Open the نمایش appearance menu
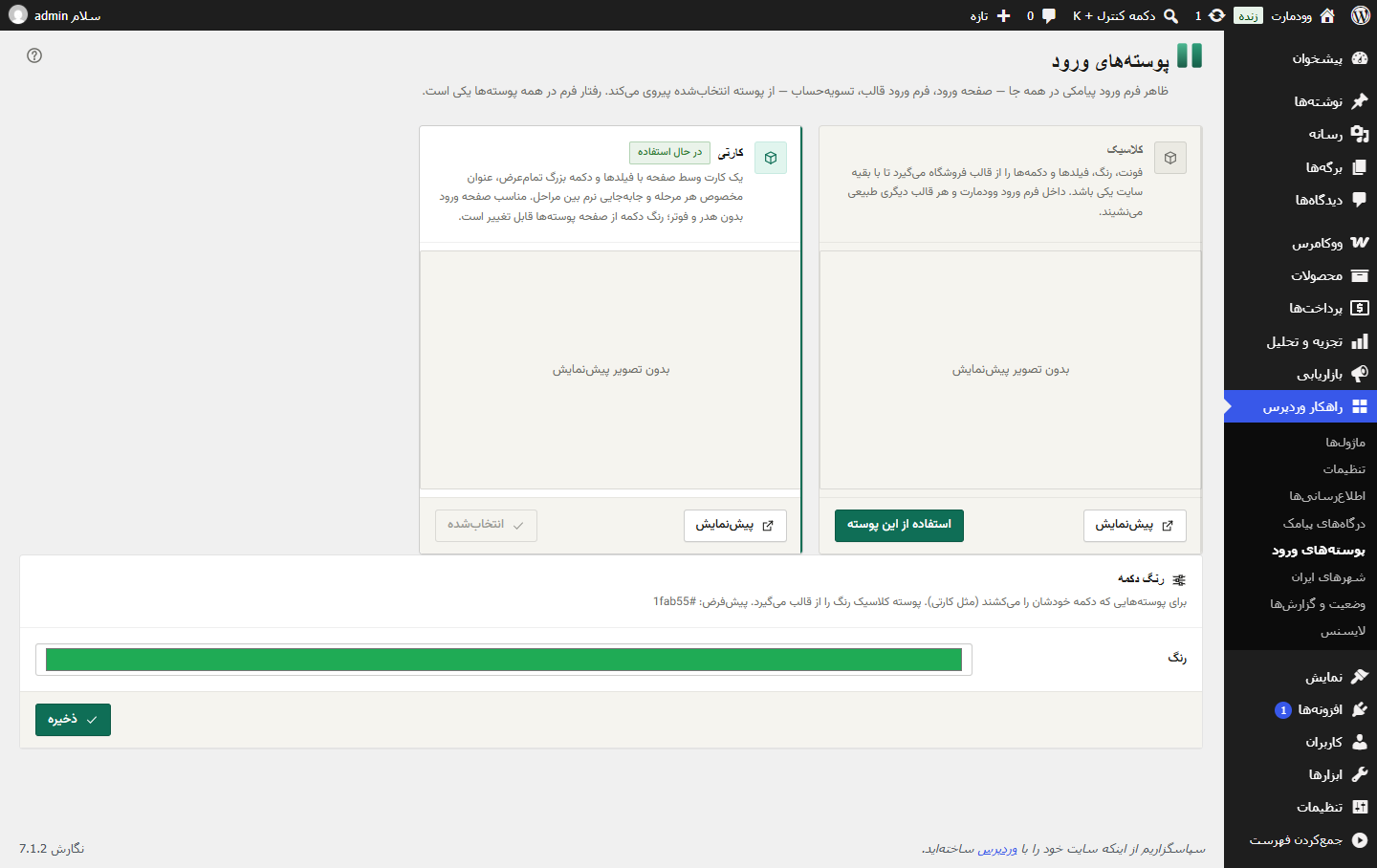The height and width of the screenshot is (868, 1377). point(1300,677)
